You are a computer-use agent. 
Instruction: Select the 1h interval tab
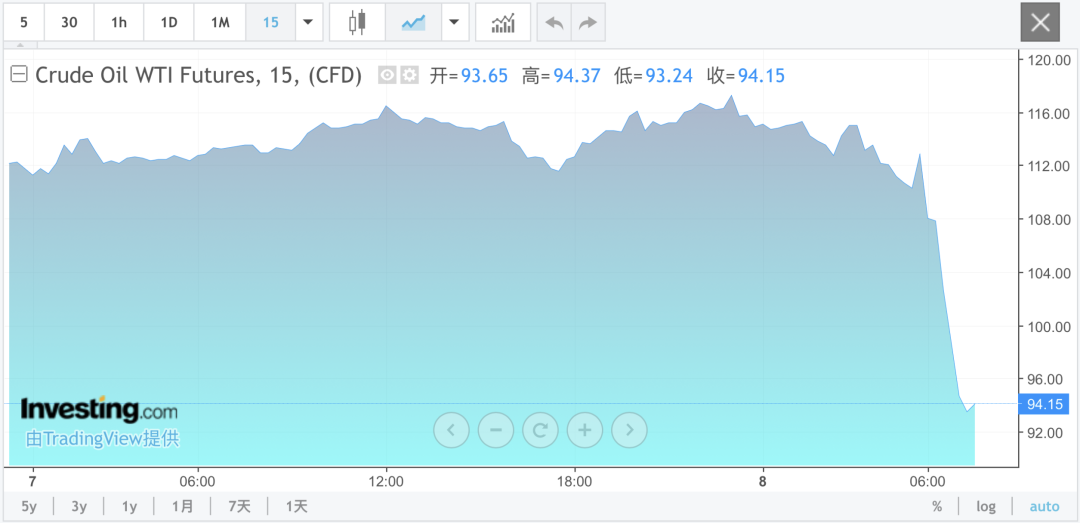pyautogui.click(x=119, y=22)
